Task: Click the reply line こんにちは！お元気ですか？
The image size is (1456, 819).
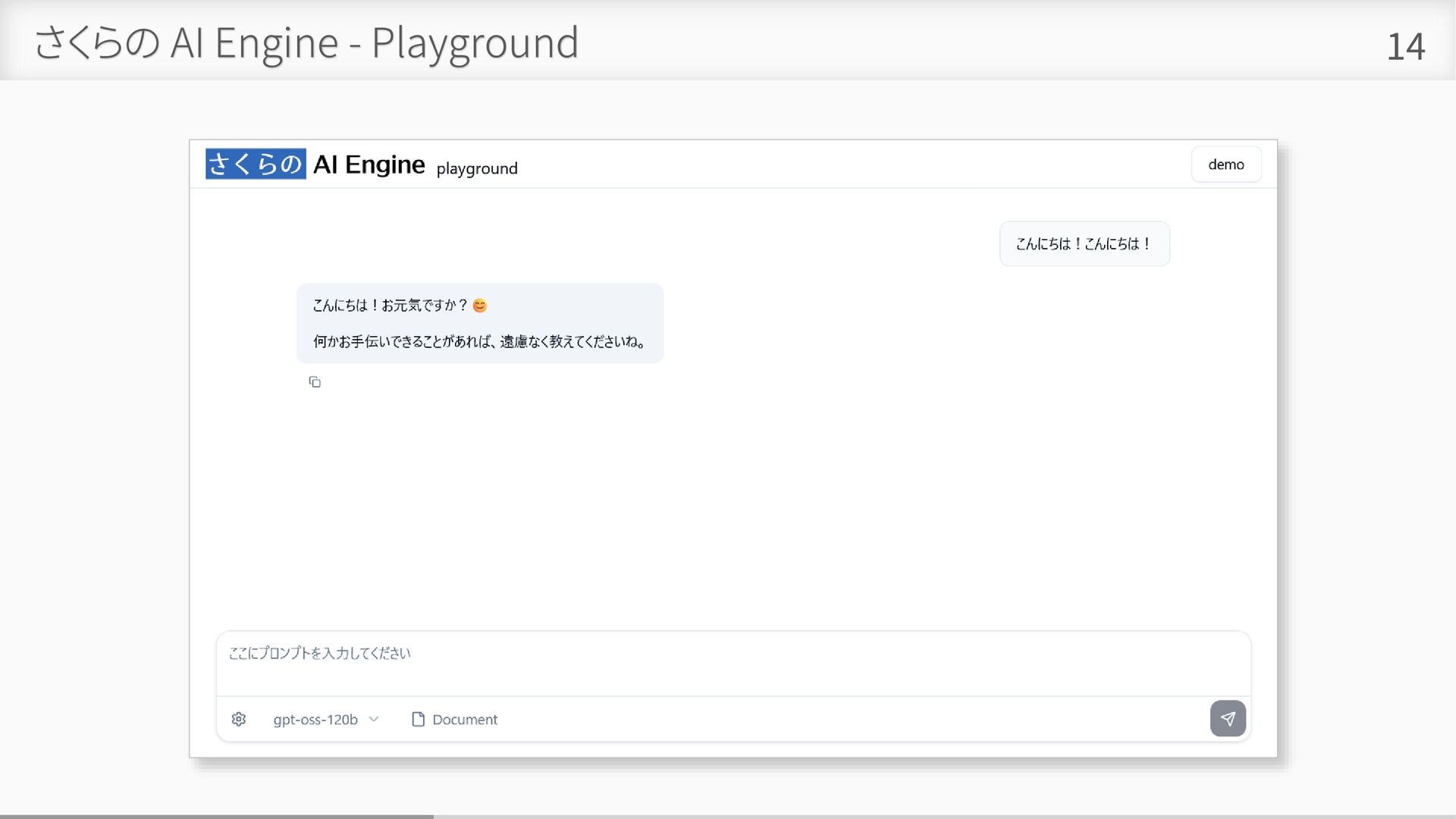Action: [x=391, y=306]
